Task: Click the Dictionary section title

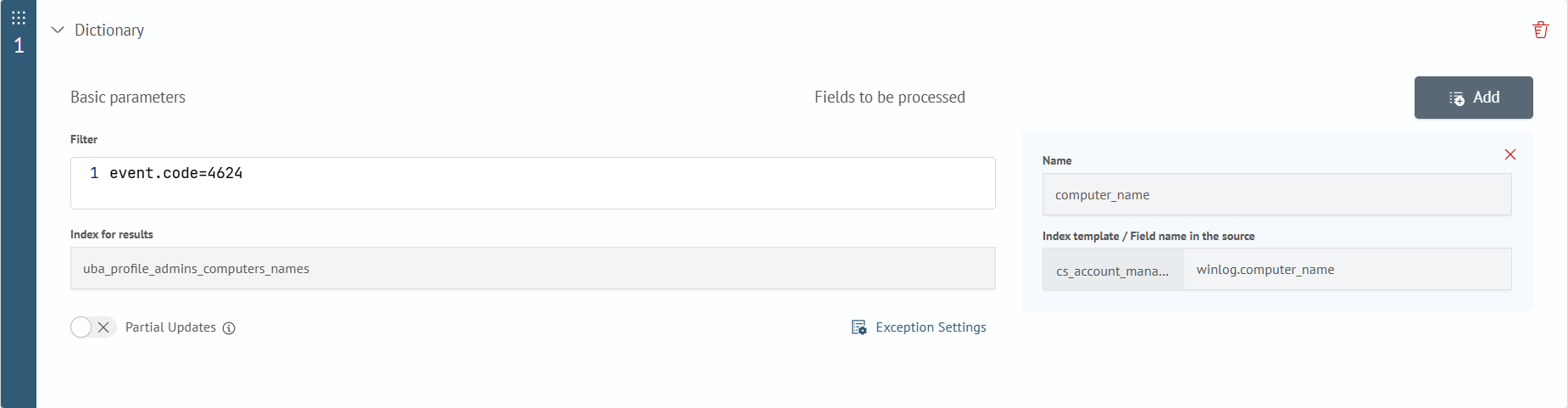Action: tap(109, 30)
